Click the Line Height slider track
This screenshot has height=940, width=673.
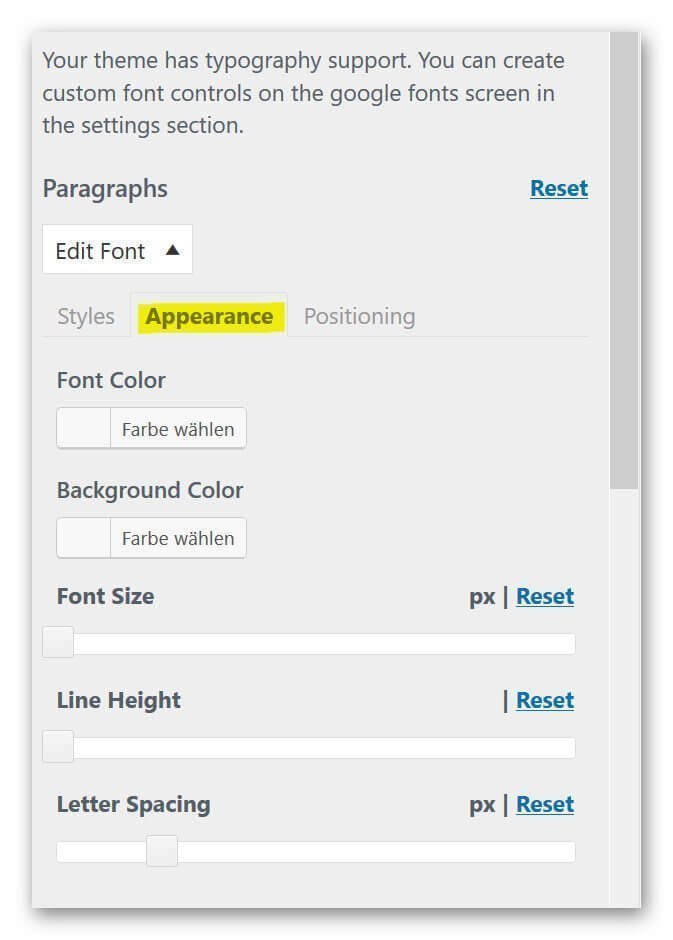click(309, 748)
